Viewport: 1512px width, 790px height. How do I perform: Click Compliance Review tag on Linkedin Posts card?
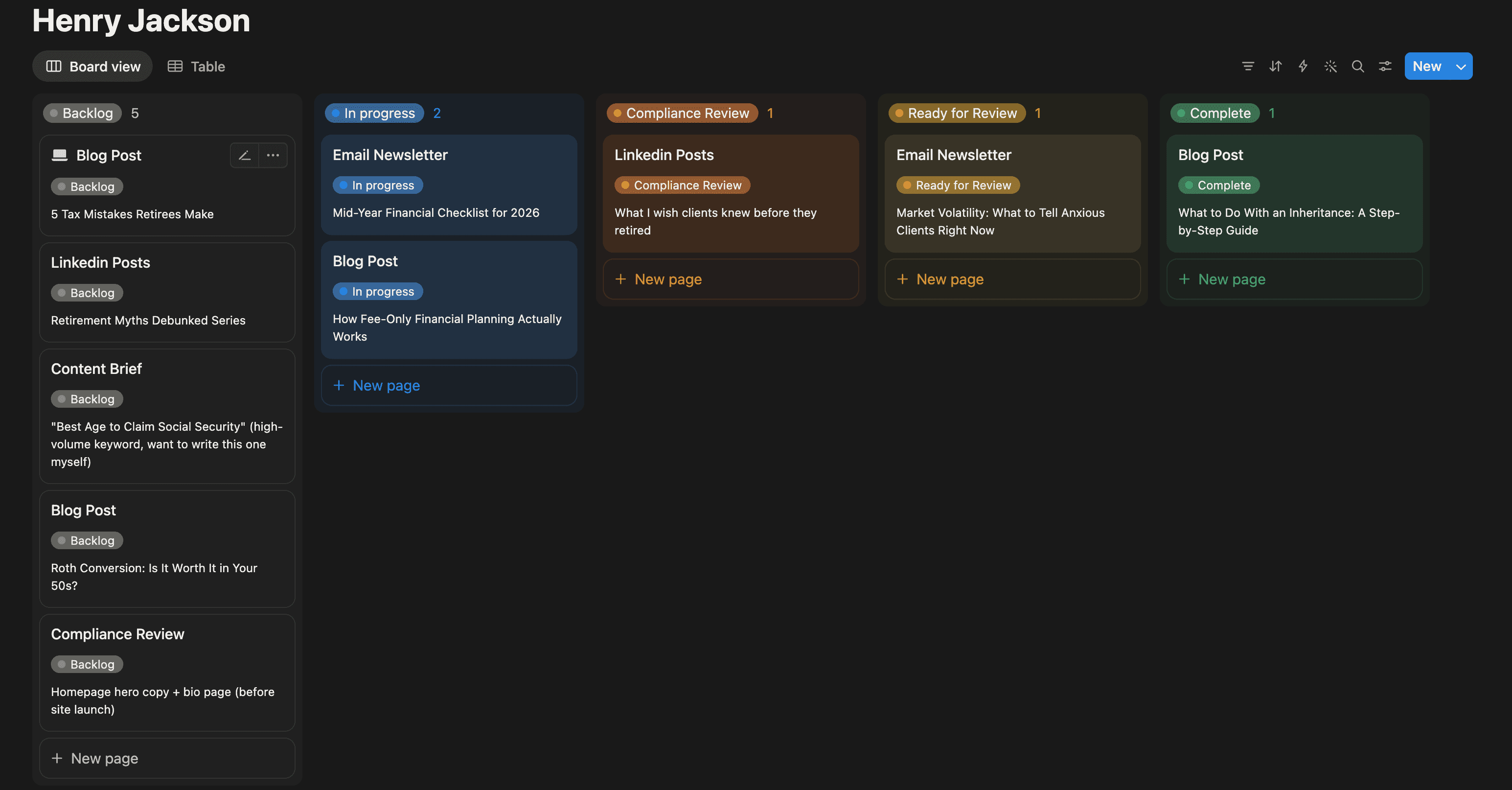click(x=682, y=186)
